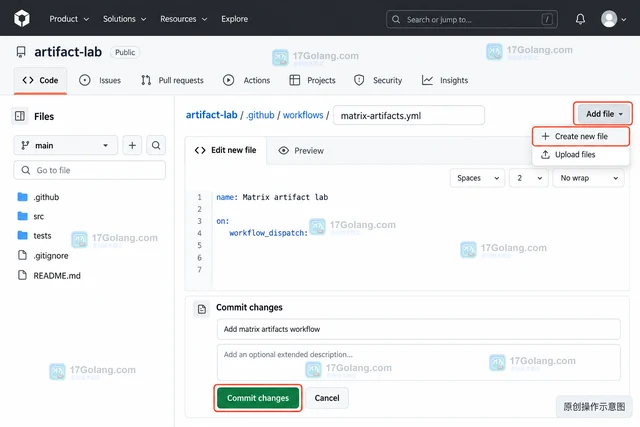Open the Product menu
Screen dimensions: 640x427
coord(69,19)
